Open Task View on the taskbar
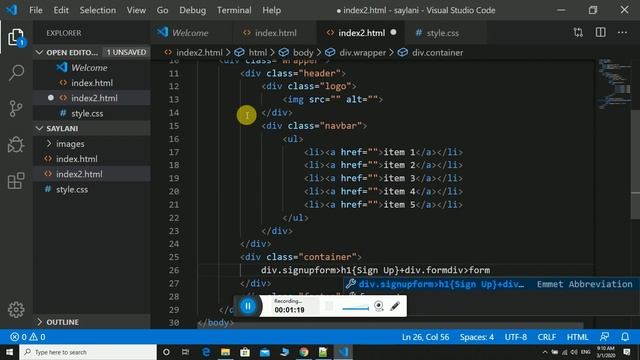The width and height of the screenshot is (640, 360). point(185,352)
